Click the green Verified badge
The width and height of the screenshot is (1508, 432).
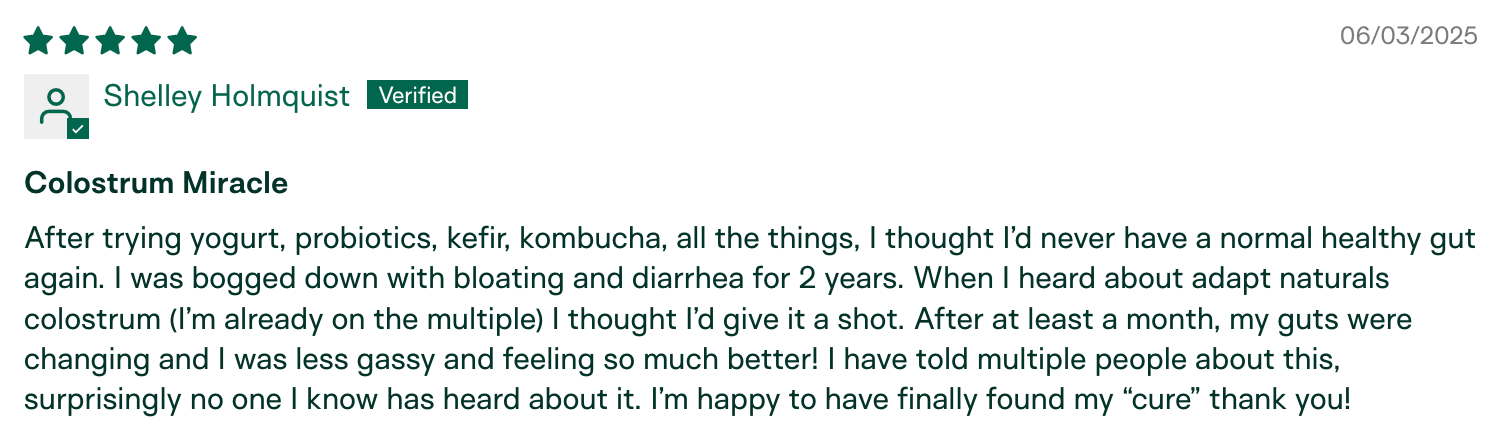417,95
